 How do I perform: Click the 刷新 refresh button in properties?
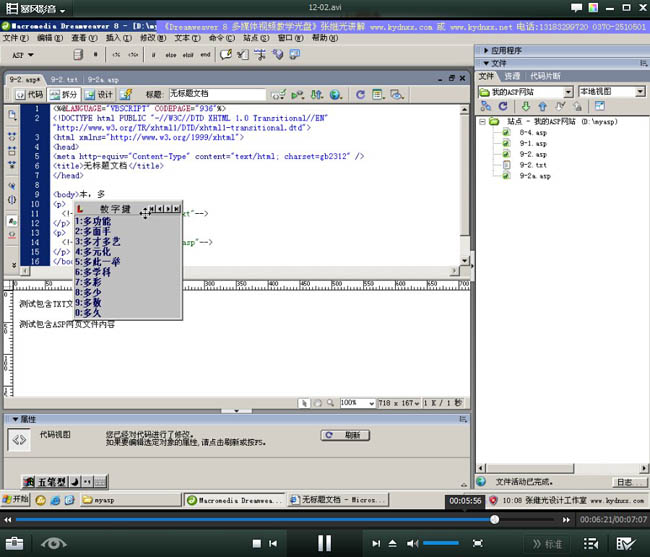(345, 435)
